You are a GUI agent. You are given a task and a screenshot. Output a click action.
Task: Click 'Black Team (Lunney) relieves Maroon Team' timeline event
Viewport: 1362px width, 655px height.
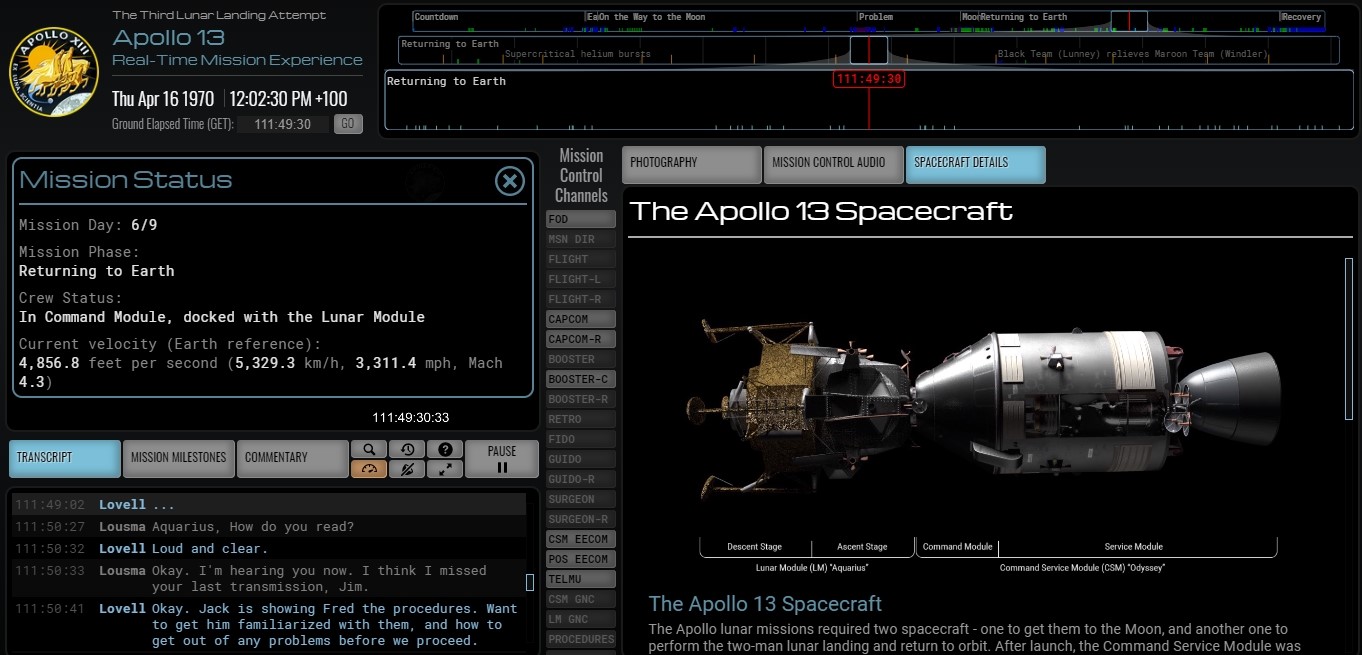click(x=1132, y=54)
